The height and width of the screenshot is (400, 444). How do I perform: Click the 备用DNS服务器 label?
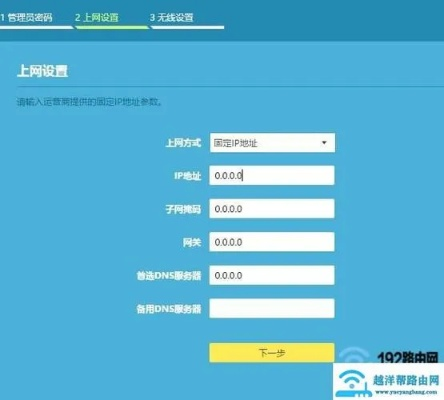coord(169,309)
